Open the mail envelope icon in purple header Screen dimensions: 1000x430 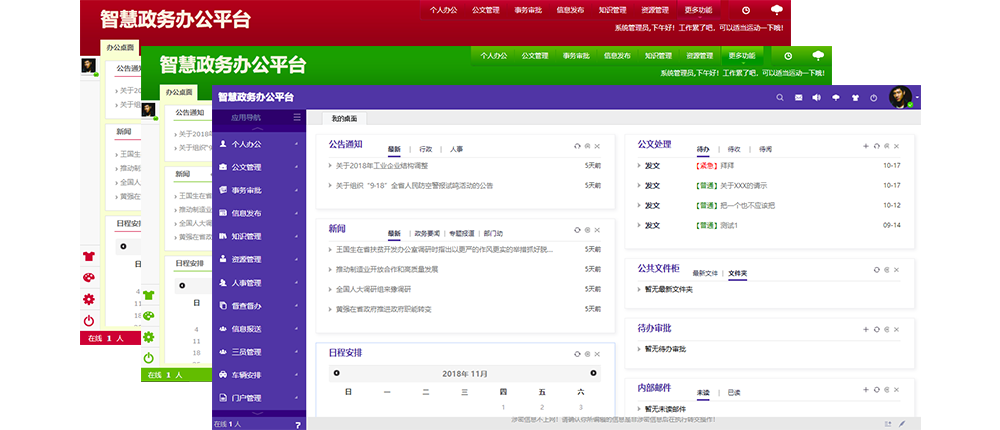click(798, 98)
